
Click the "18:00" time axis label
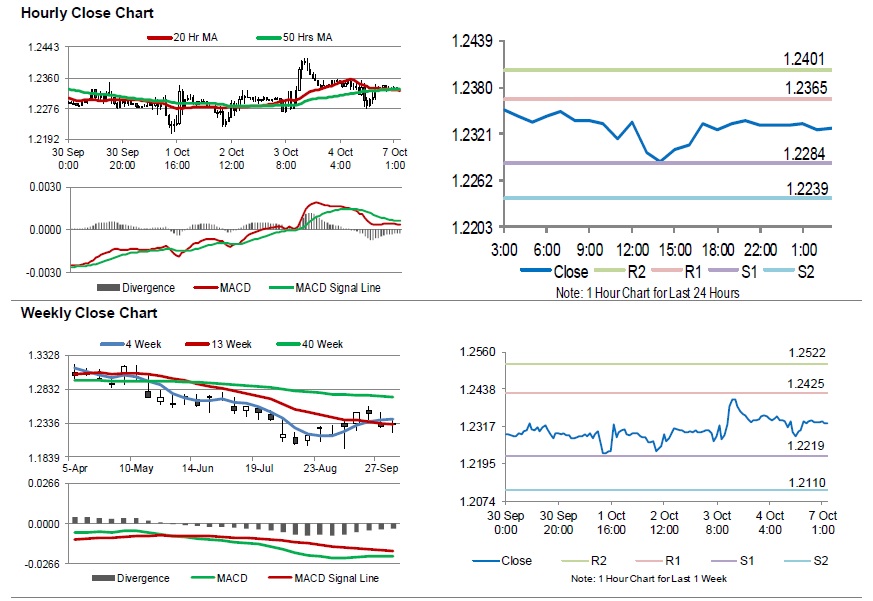[x=718, y=250]
